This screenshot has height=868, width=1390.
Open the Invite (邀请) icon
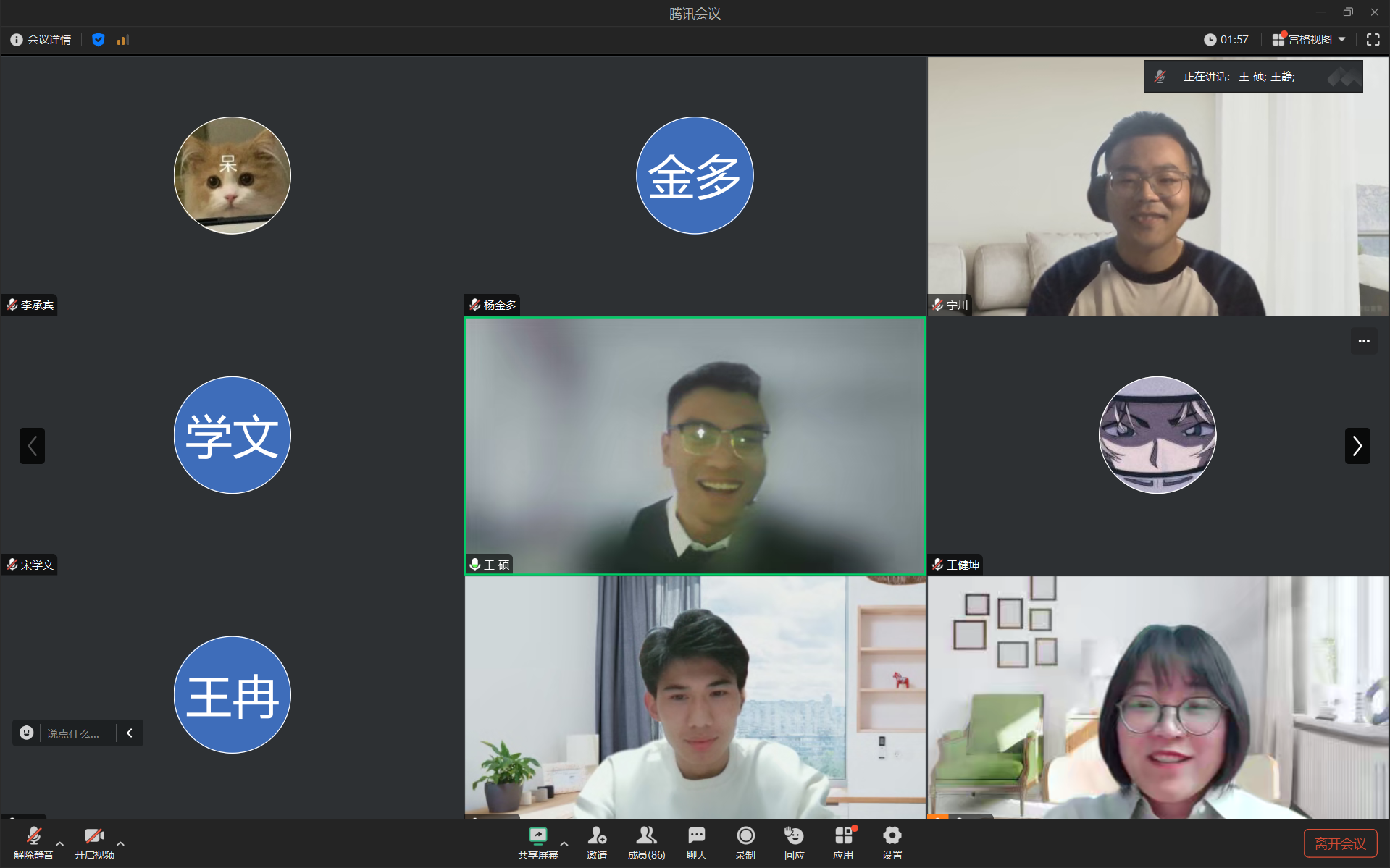pos(597,837)
